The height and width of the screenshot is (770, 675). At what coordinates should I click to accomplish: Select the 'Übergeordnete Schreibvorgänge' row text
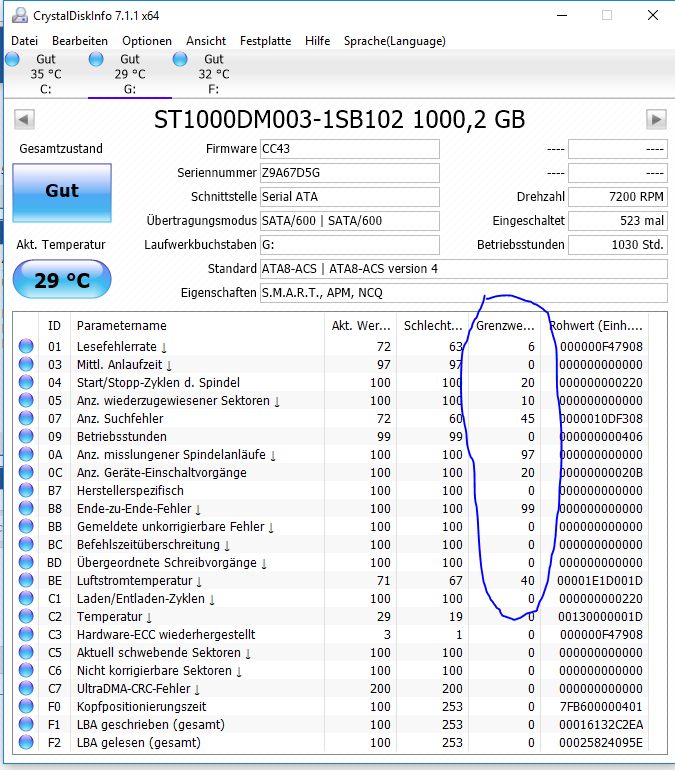point(166,562)
